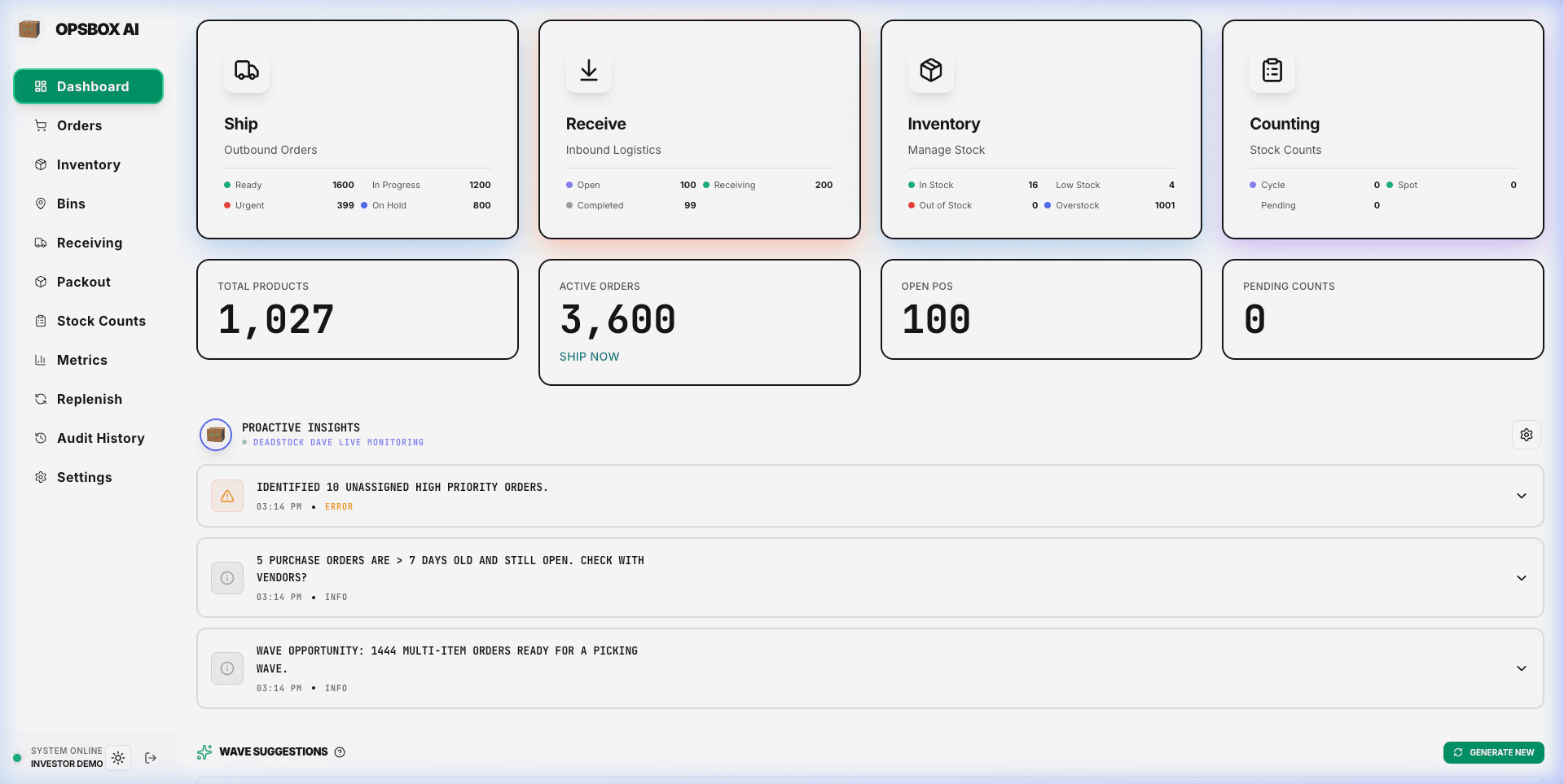Expand the wave opportunity picking insight
Image resolution: width=1564 pixels, height=784 pixels.
click(x=1522, y=668)
